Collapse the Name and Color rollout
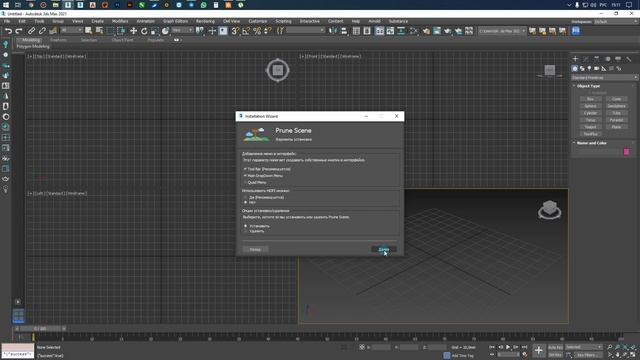This screenshot has width=640, height=360. tap(591, 143)
